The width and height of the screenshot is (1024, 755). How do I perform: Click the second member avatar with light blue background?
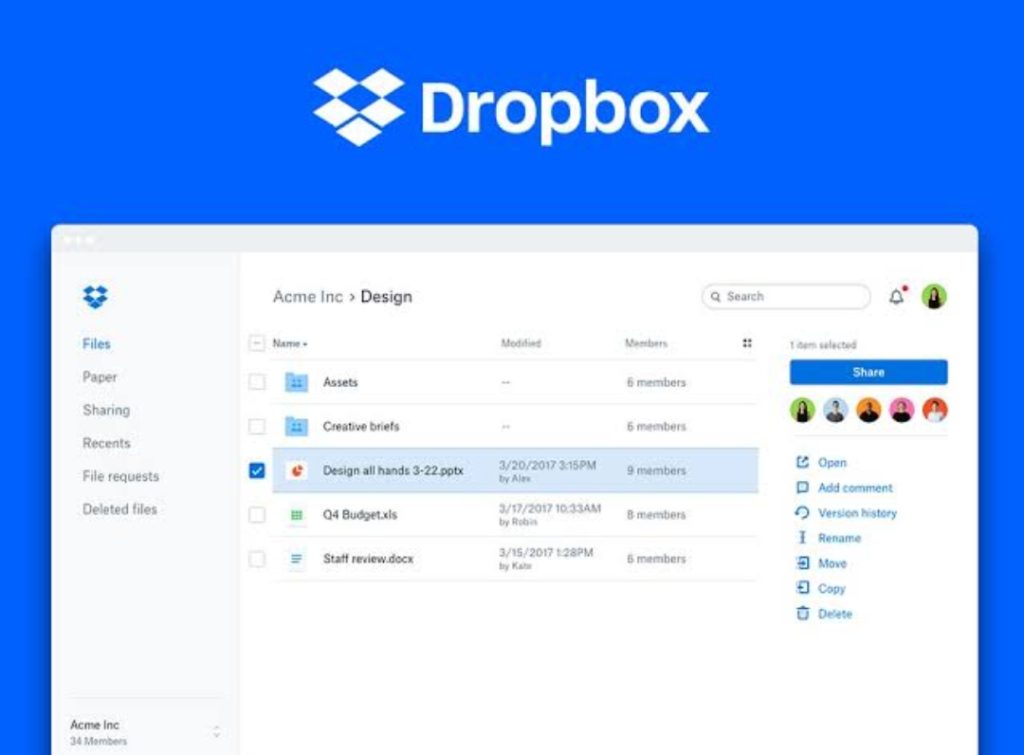point(835,410)
